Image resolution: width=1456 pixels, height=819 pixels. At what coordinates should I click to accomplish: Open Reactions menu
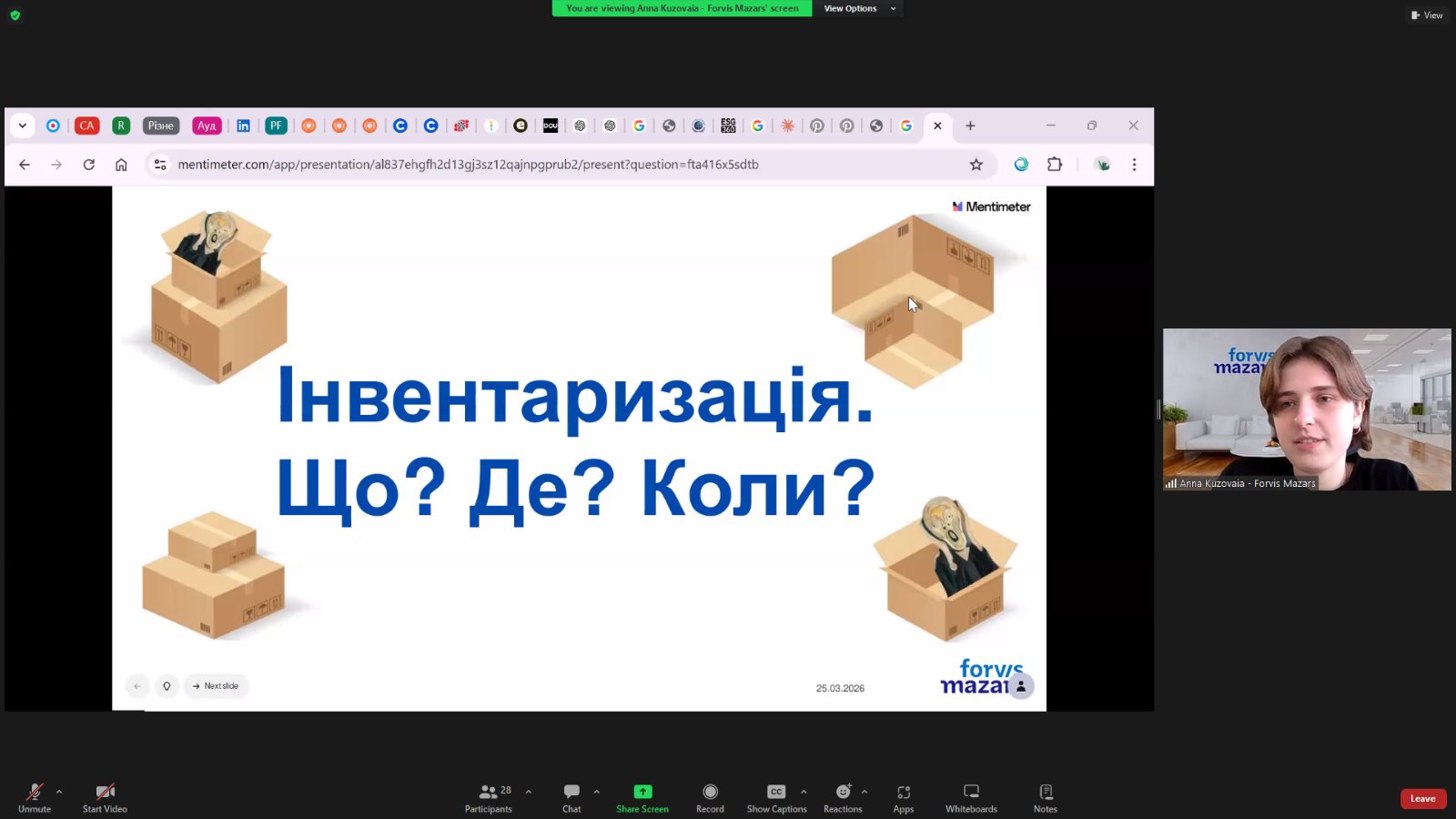point(843,797)
